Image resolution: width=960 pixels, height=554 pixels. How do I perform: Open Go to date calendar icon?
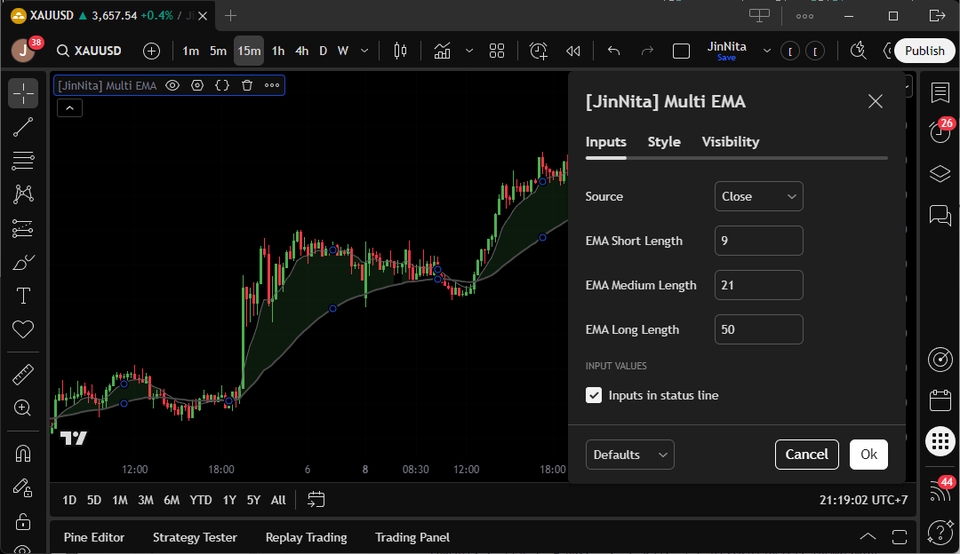click(x=316, y=499)
